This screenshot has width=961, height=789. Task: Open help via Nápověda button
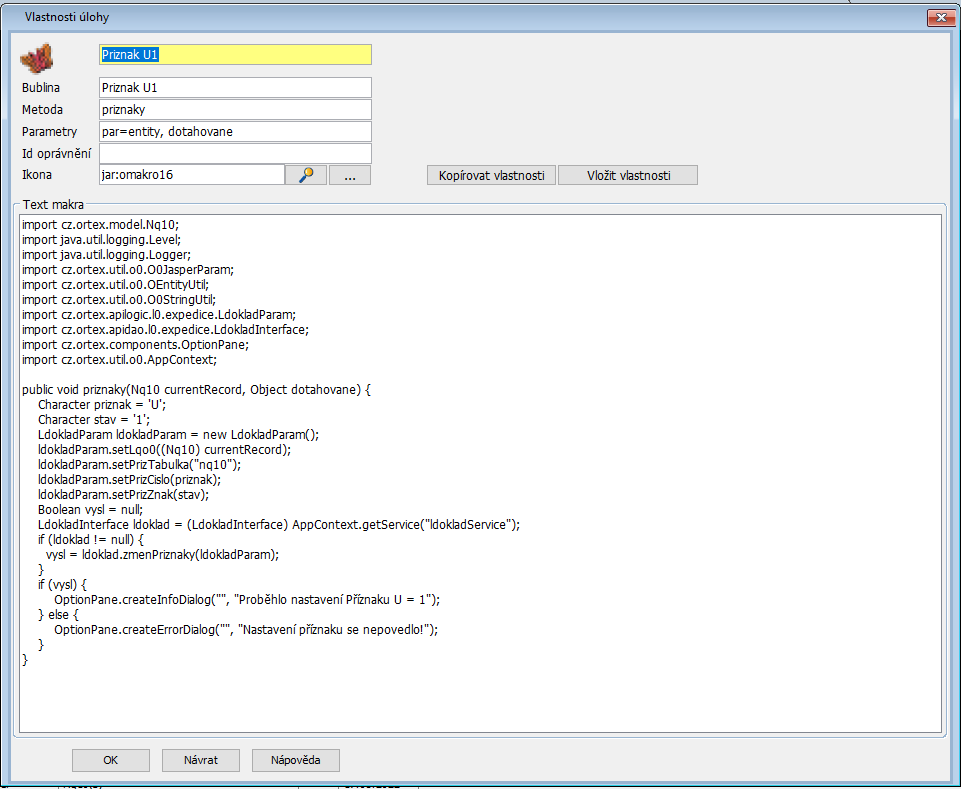pos(295,760)
